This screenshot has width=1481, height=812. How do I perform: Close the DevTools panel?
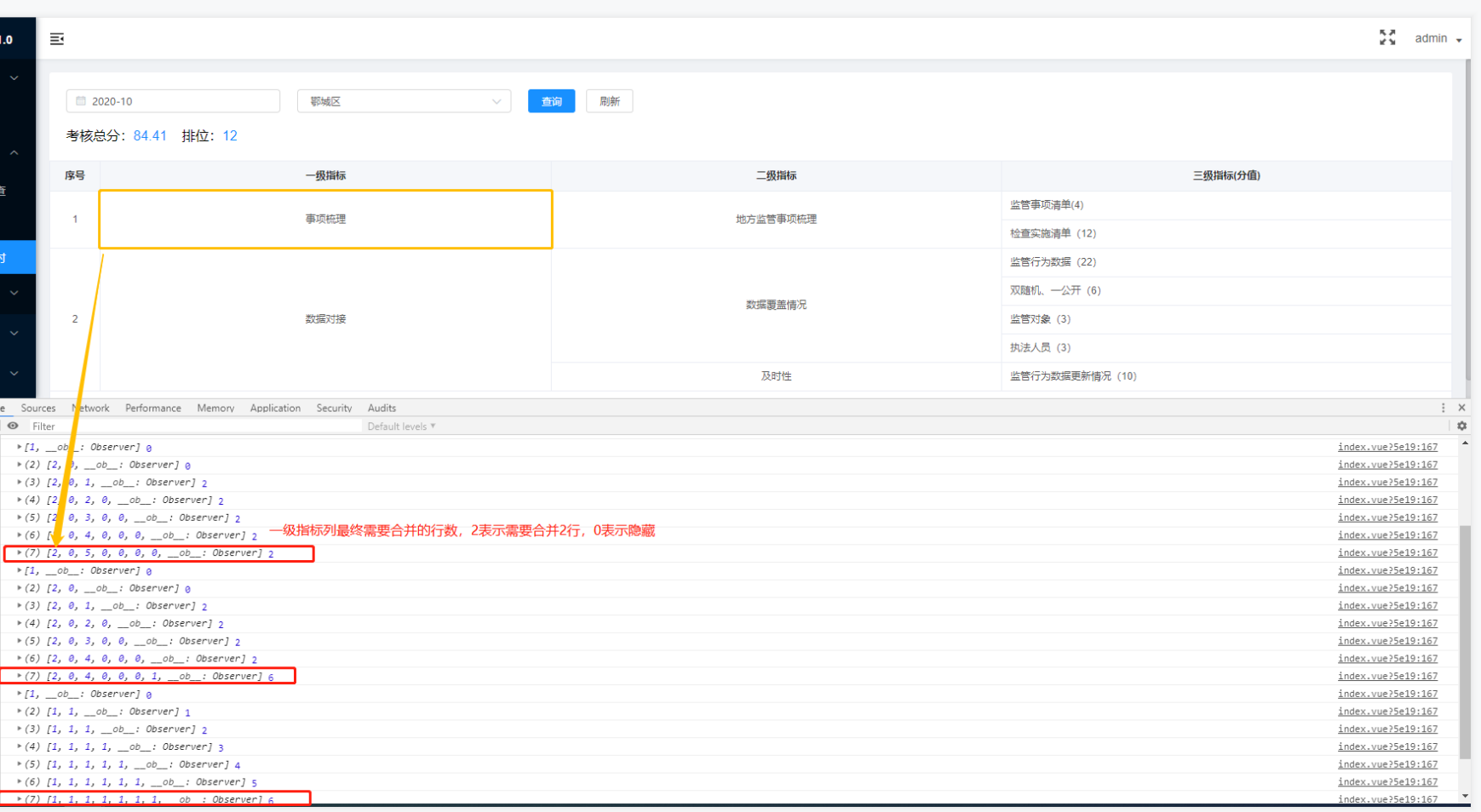1461,408
